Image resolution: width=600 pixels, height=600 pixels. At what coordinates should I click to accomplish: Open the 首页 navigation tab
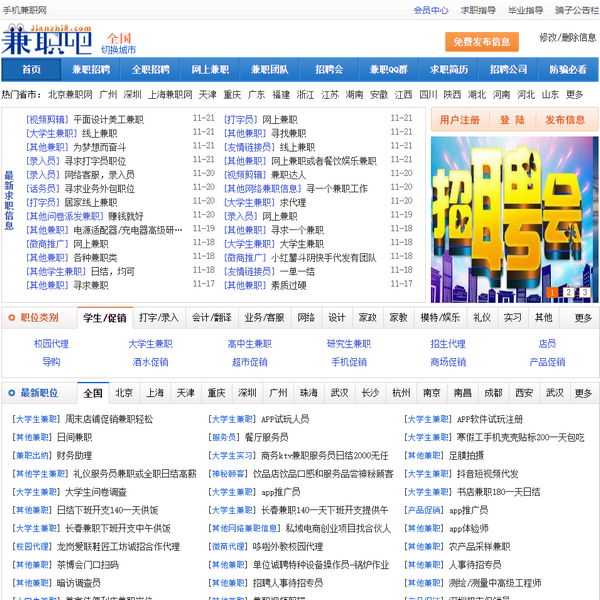tap(31, 70)
